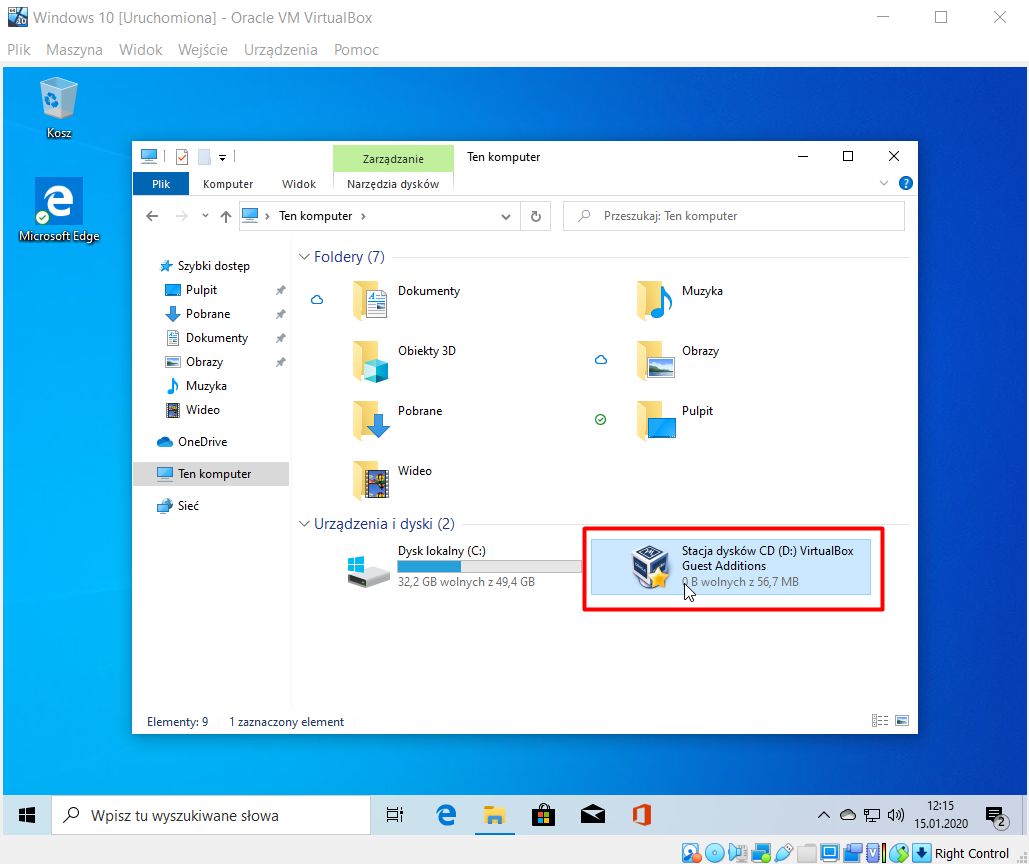Select the Pulpit folder in the main pane
Screen dimensions: 1029x864
[x=675, y=420]
